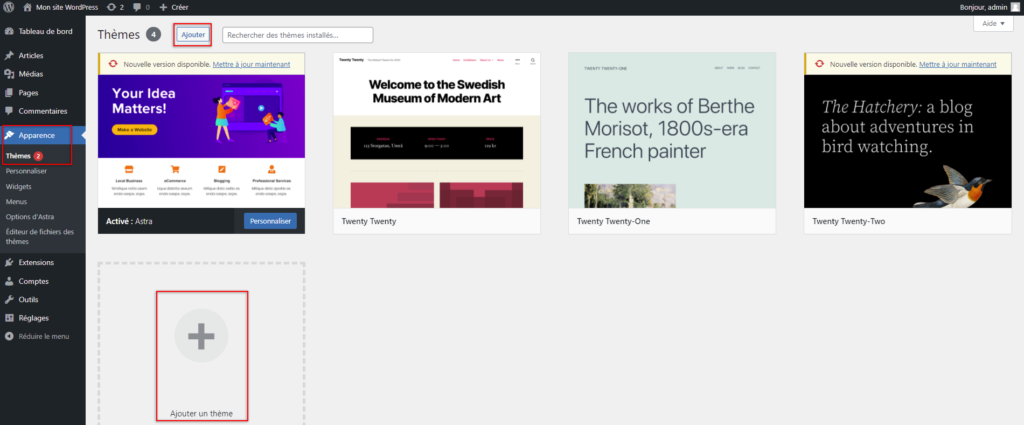The image size is (1024, 425).
Task: Click the comments bubble icon in admin bar
Action: coord(139,7)
